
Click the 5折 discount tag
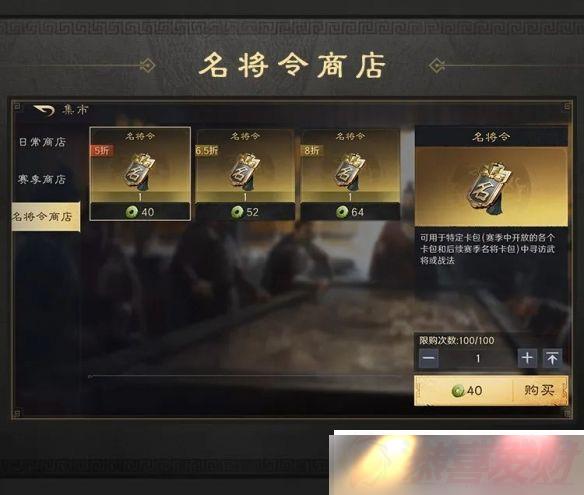[x=102, y=150]
